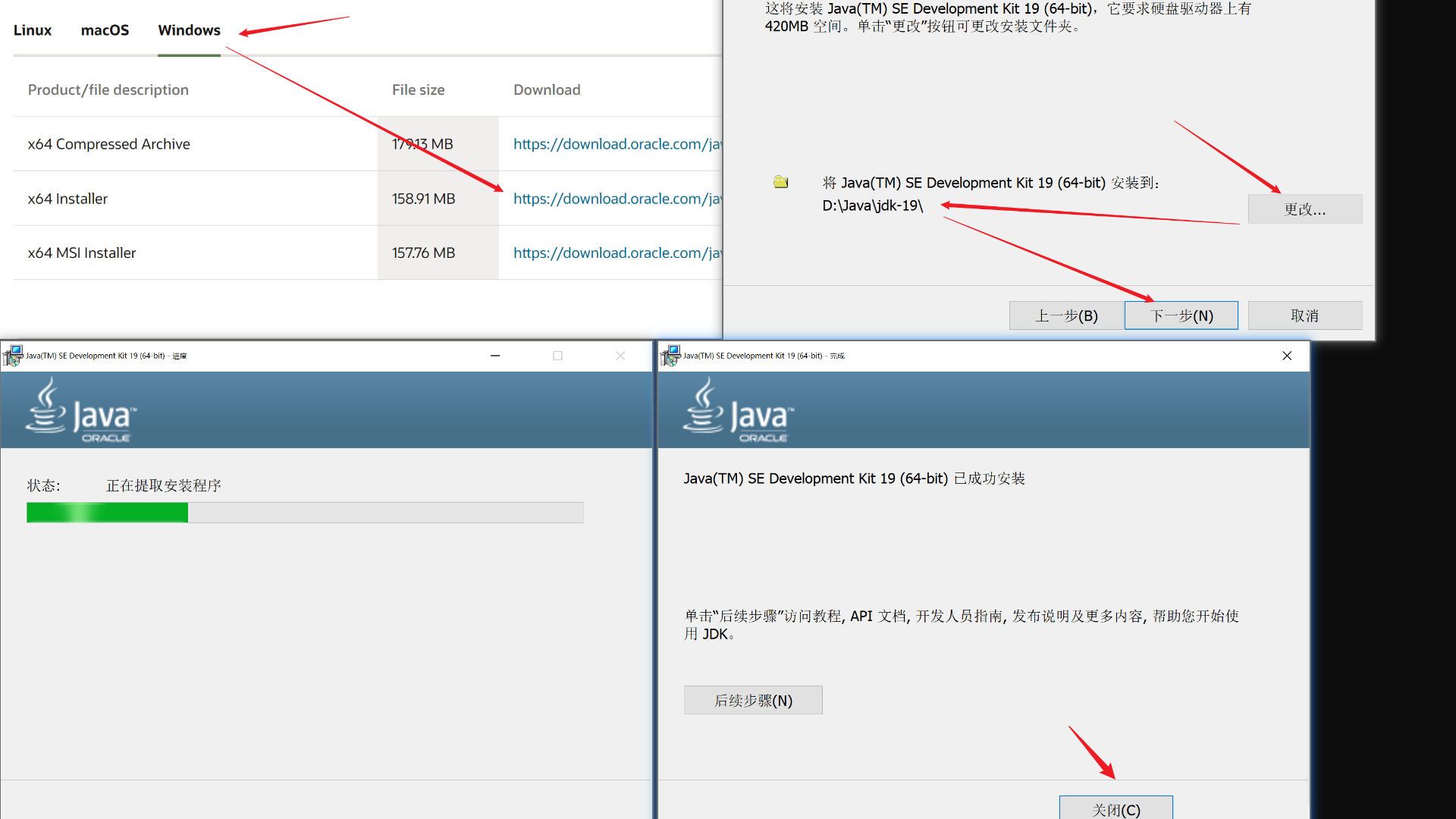Click the Java logo in progress window
The image size is (1456, 819).
point(80,410)
